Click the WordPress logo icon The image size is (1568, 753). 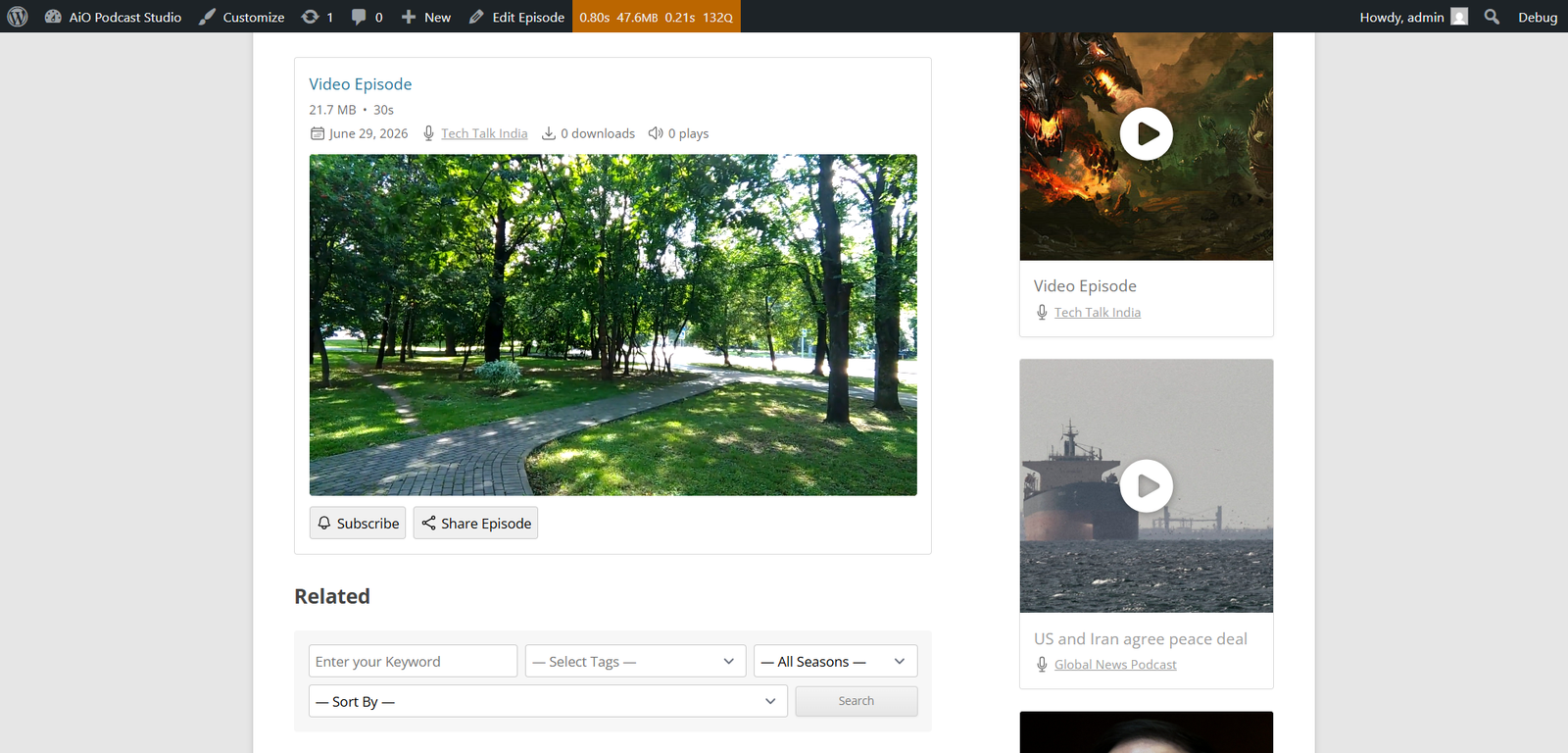(x=18, y=17)
